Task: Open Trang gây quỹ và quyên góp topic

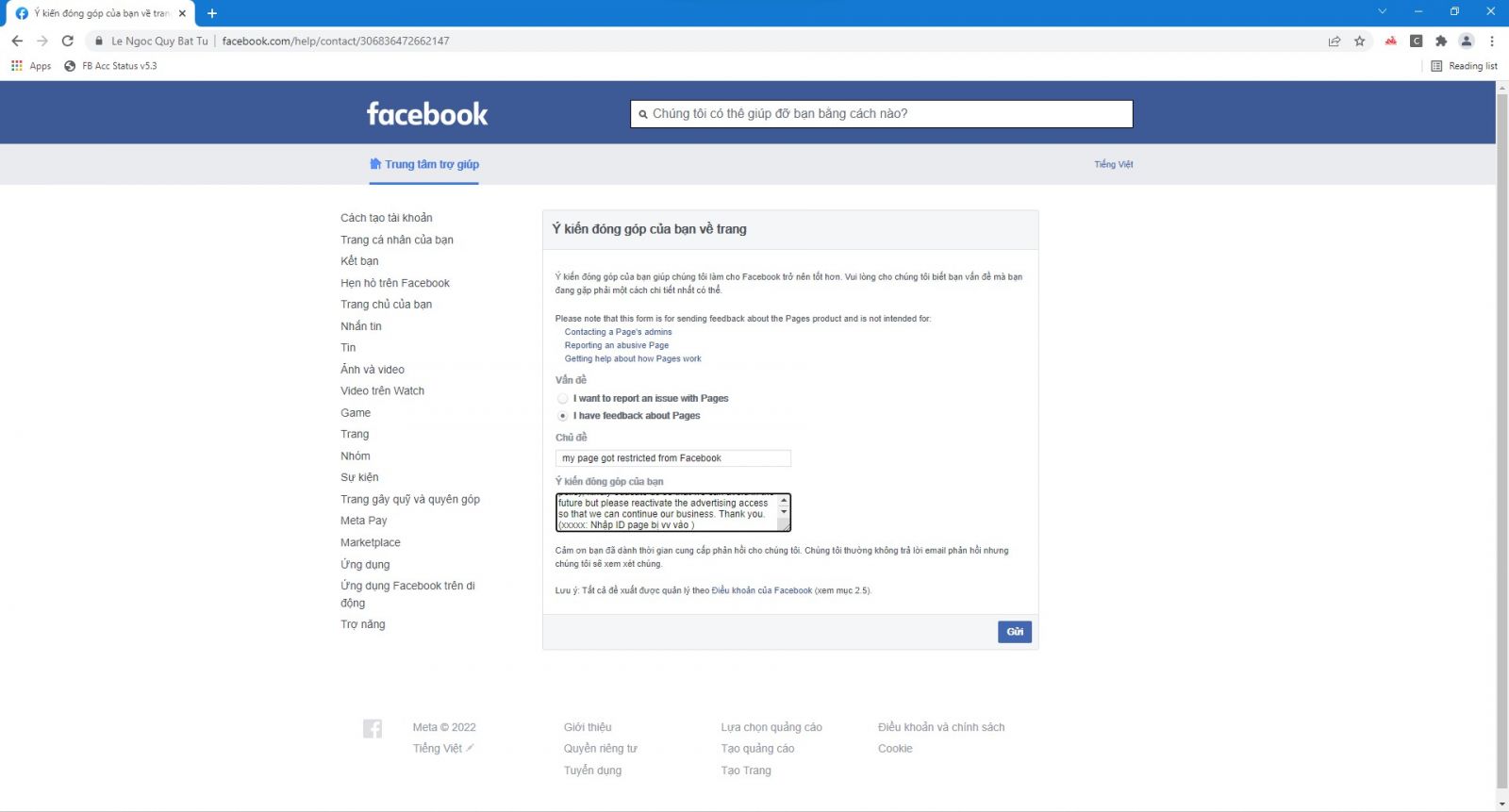Action: pos(410,499)
